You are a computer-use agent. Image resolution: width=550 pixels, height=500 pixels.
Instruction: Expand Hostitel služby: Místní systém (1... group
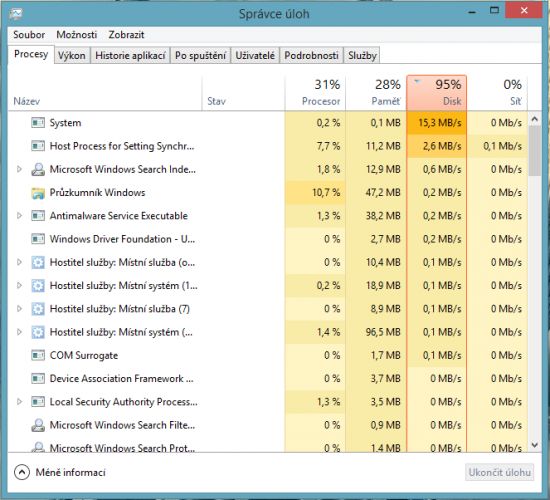pyautogui.click(x=19, y=285)
